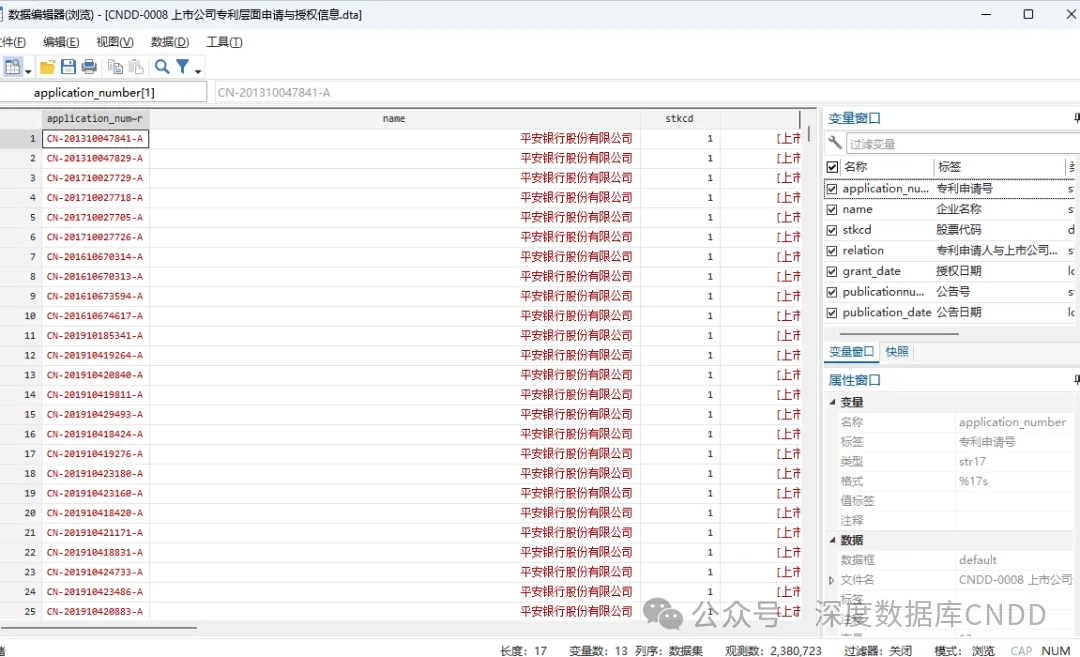Click the Paste clipboard icon
Screen dimensions: 1080x657
136,67
